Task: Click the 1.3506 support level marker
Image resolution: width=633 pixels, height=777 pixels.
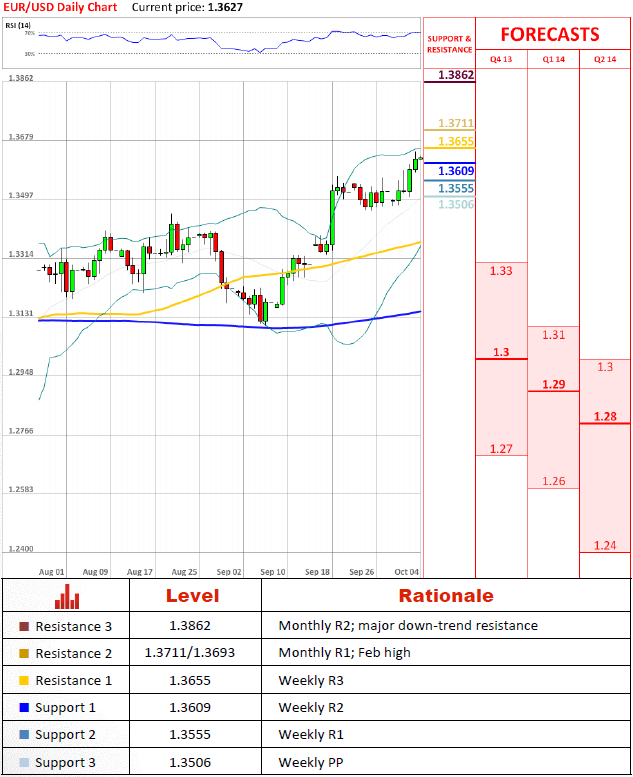Action: click(456, 205)
